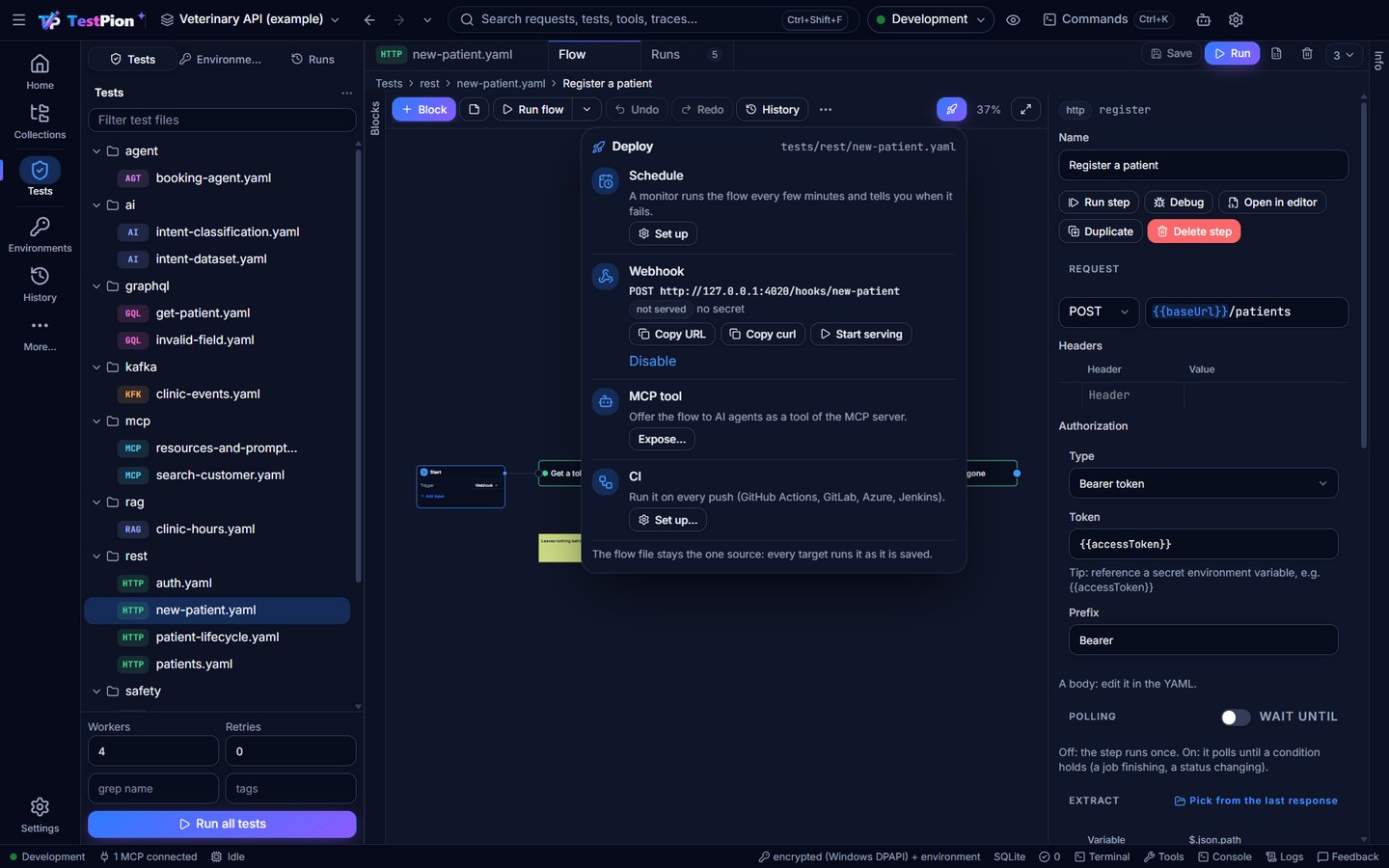Open the flow toolbar overflow menu
The width and height of the screenshot is (1389, 868).
(826, 109)
